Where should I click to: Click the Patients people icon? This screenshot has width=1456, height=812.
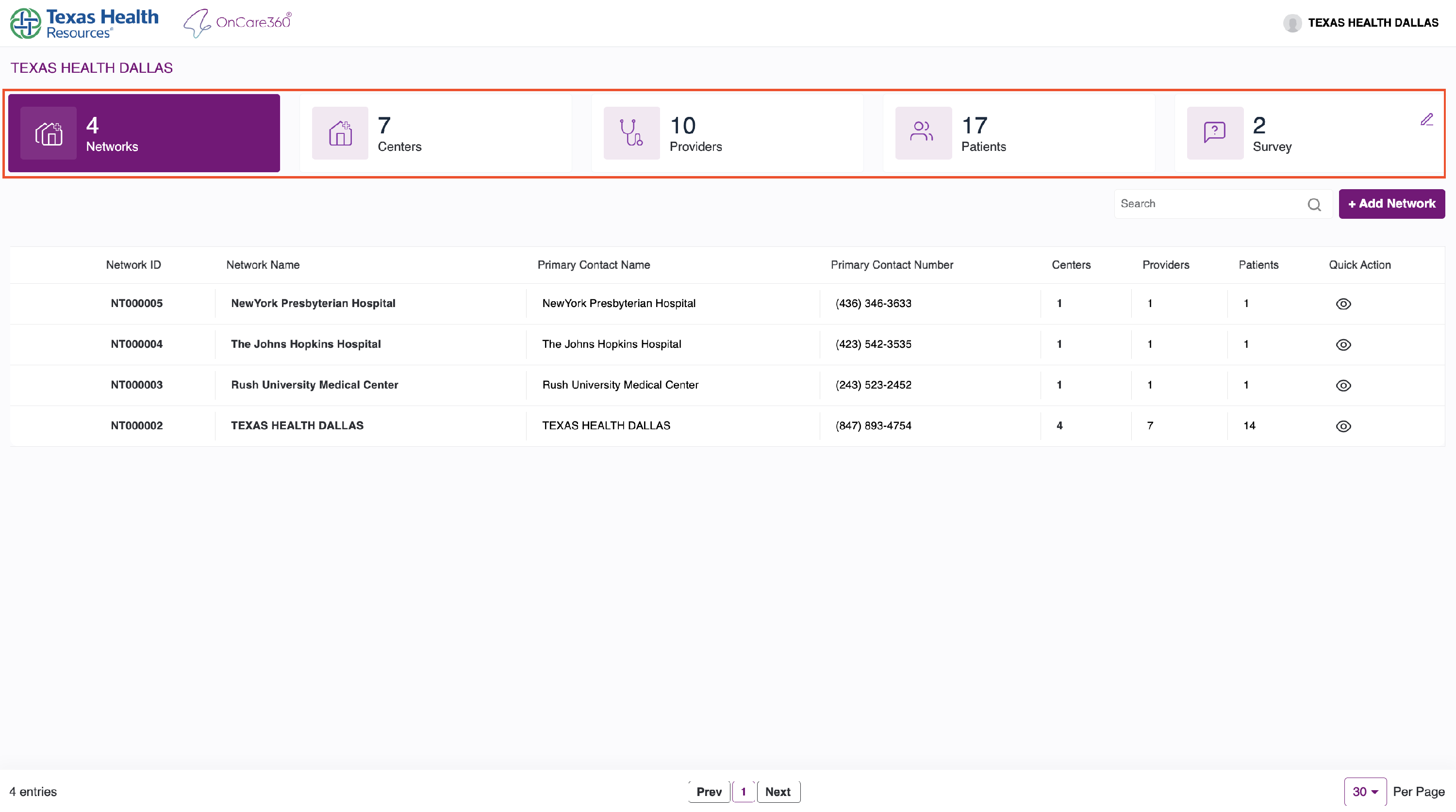(923, 133)
